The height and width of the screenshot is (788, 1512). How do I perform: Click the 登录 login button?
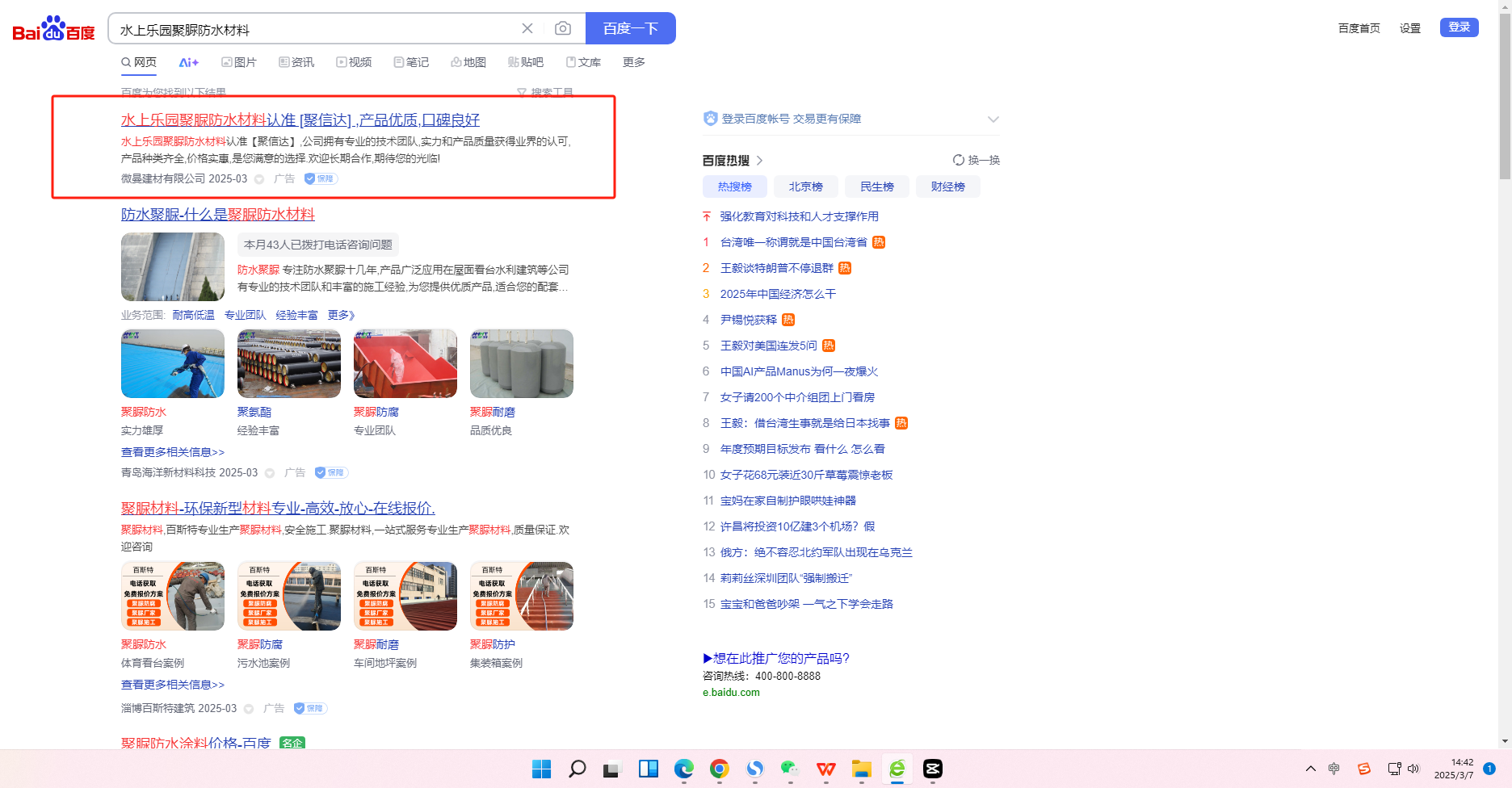1459,27
